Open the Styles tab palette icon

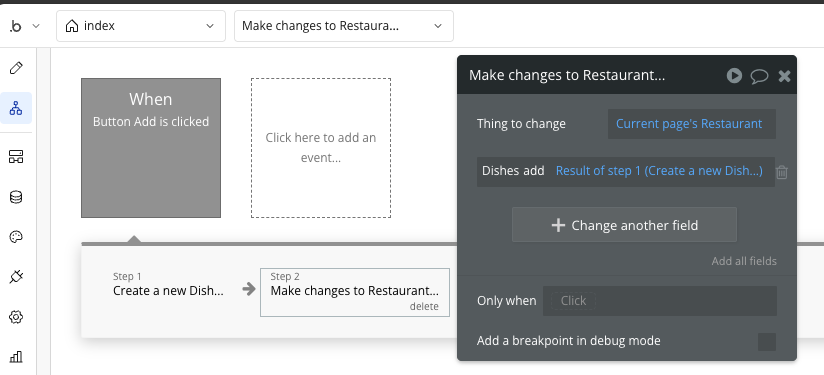tap(16, 237)
